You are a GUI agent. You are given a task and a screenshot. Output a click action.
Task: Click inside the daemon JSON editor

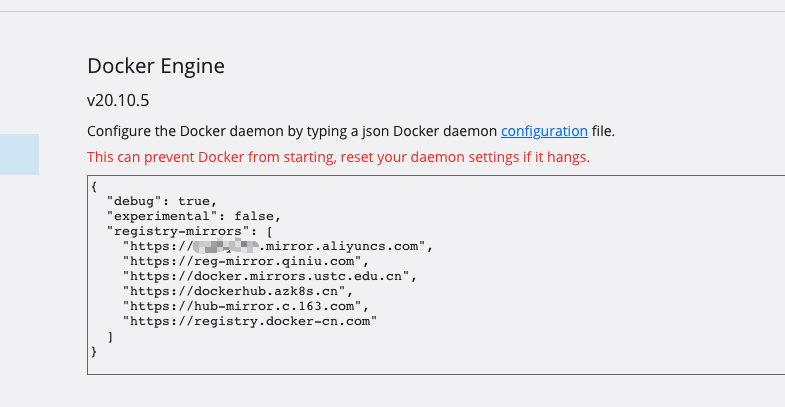coord(436,275)
